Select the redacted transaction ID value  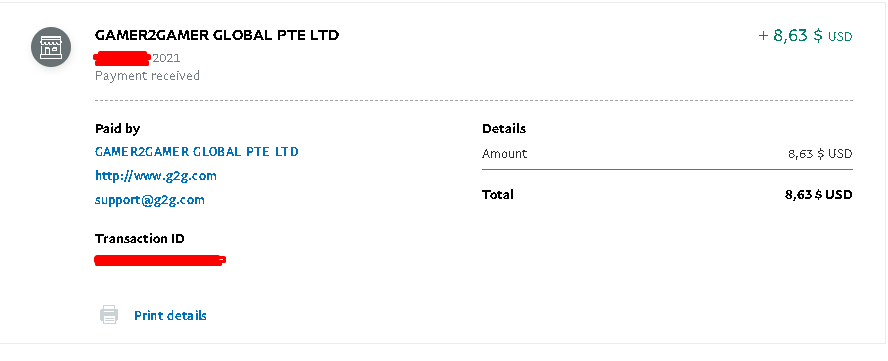click(x=160, y=260)
